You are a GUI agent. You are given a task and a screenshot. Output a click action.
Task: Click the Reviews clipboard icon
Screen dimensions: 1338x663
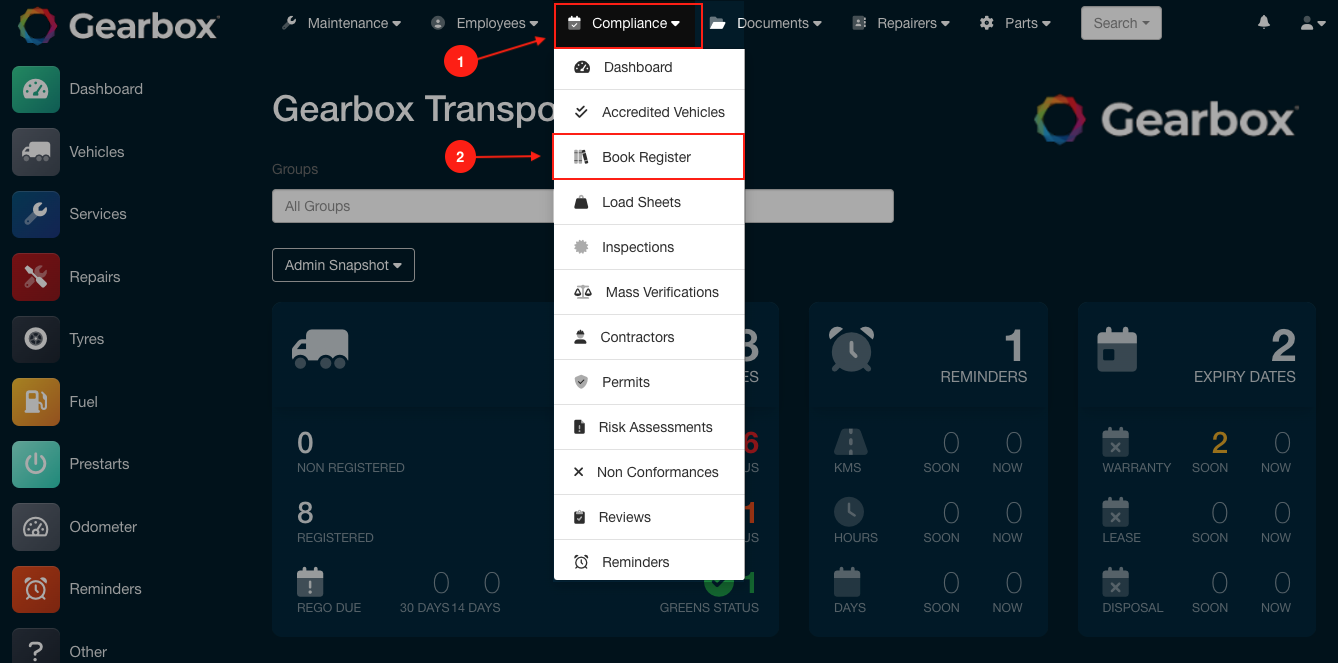[580, 517]
